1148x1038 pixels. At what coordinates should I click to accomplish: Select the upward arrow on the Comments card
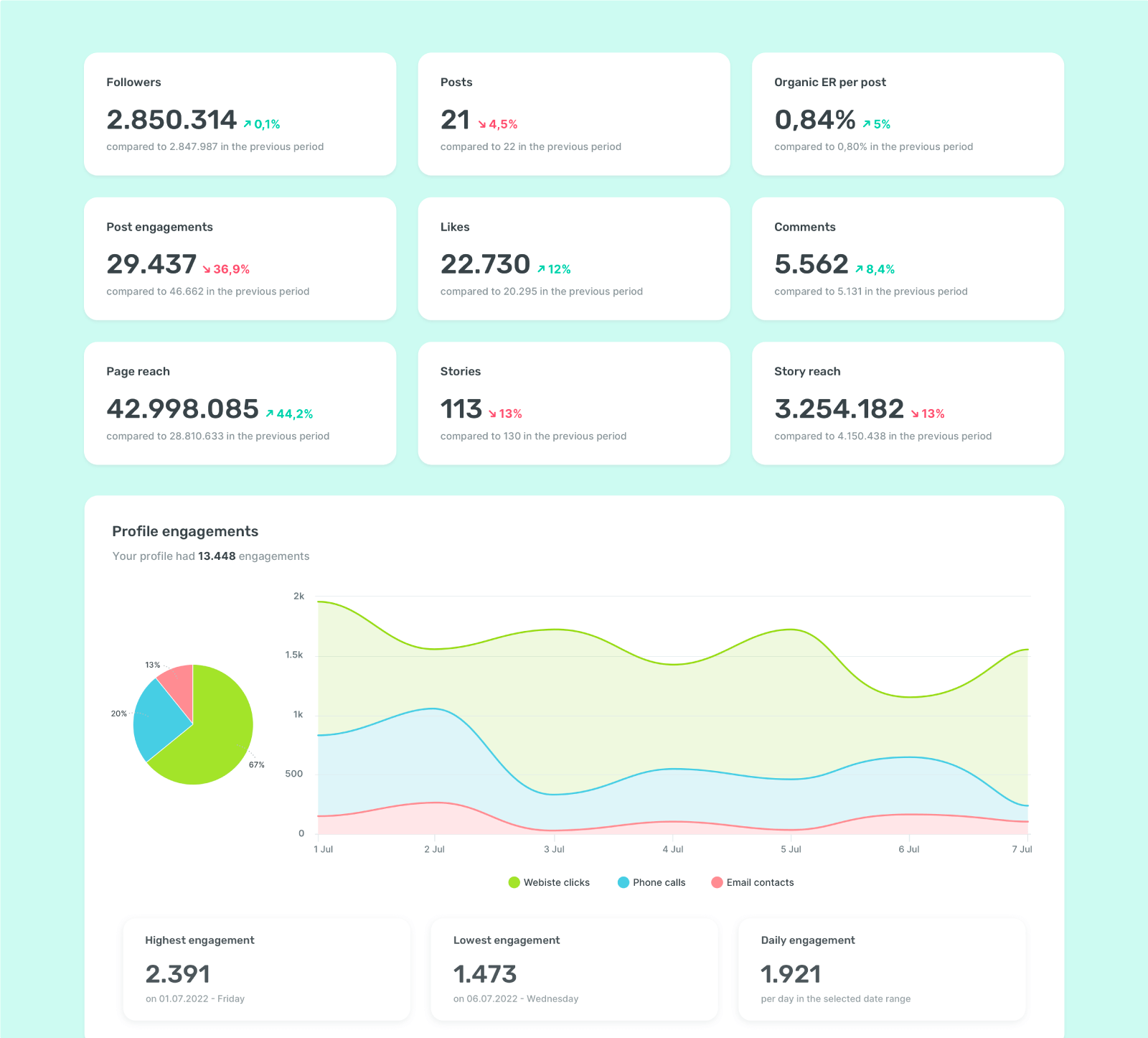pyautogui.click(x=859, y=268)
